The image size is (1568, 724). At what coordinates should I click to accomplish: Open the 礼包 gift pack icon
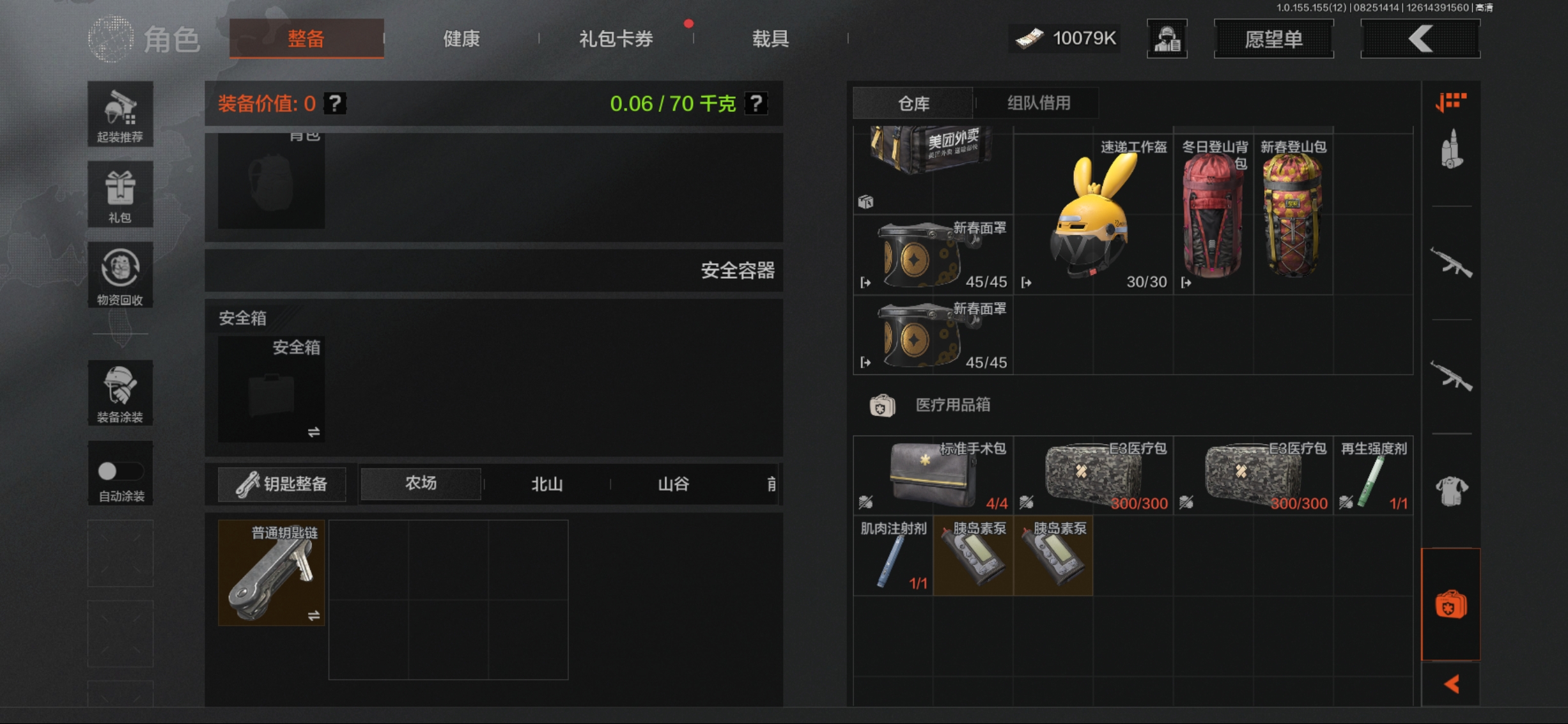(120, 194)
